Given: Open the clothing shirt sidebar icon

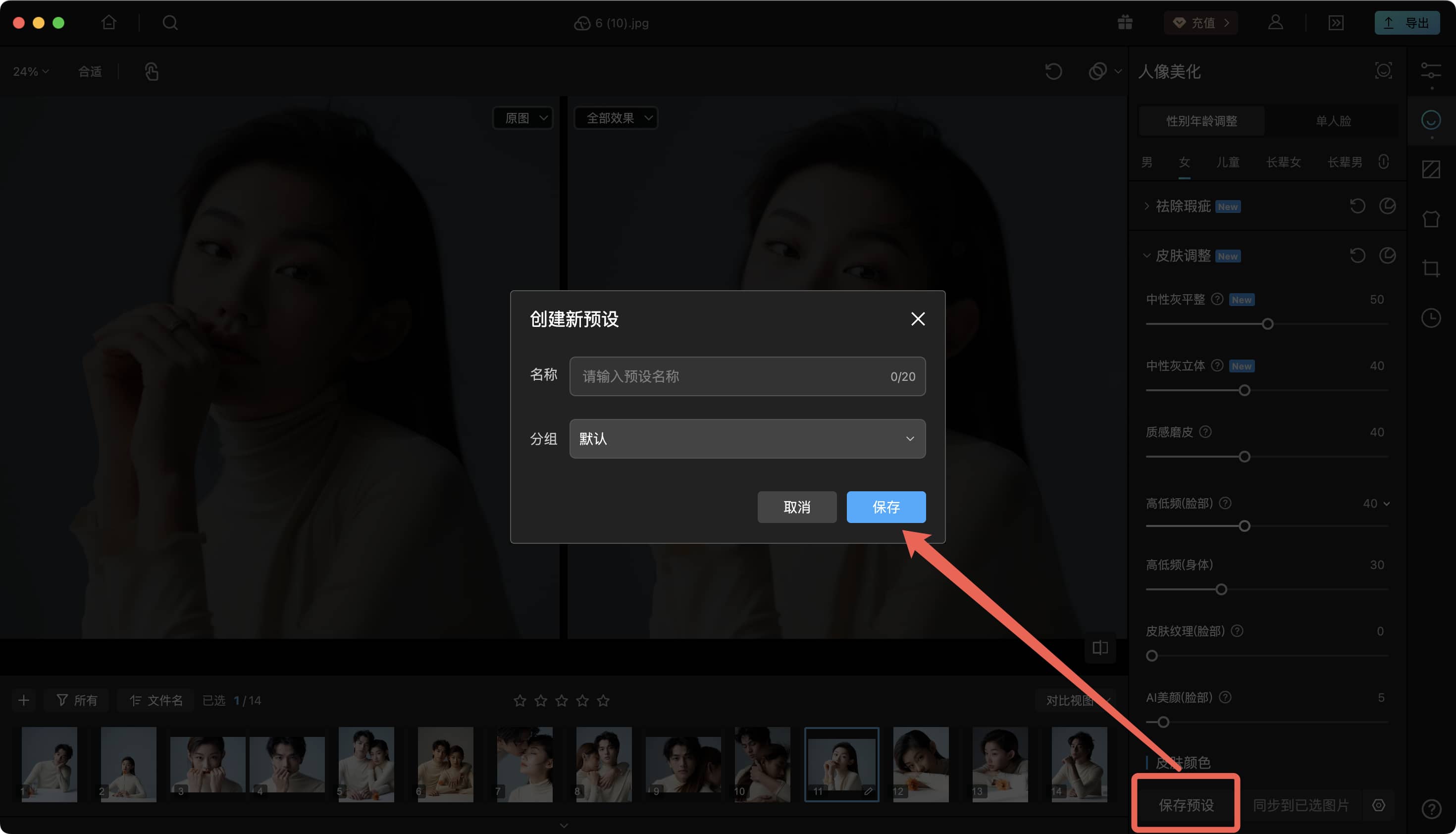Looking at the screenshot, I should 1431,219.
